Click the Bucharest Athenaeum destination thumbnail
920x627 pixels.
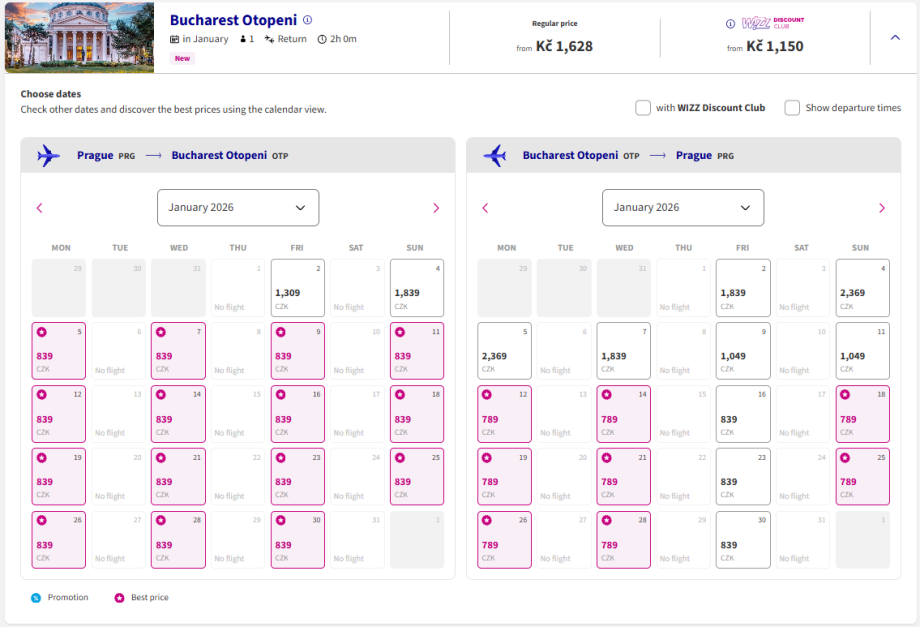point(79,38)
